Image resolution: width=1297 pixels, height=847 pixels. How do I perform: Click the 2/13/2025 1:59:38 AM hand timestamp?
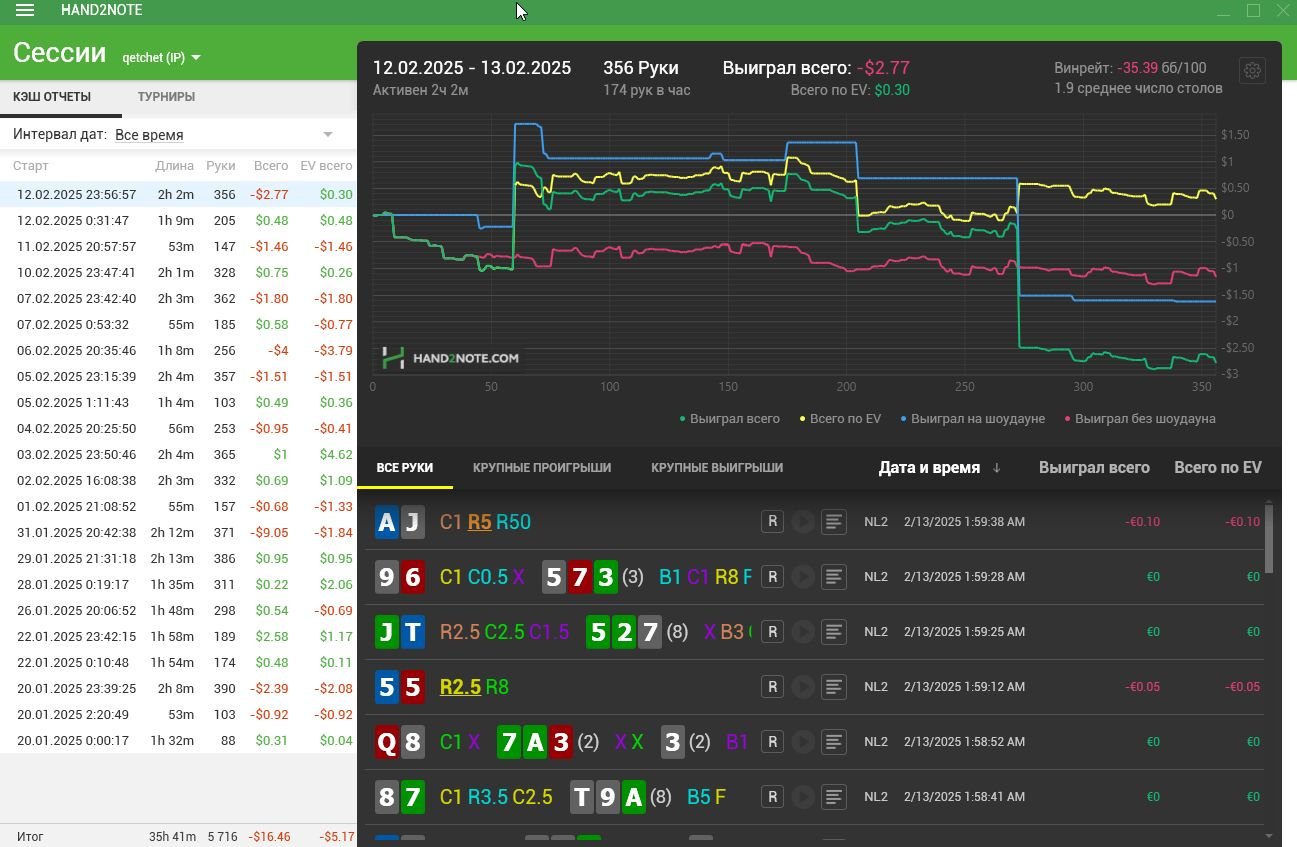click(x=964, y=521)
